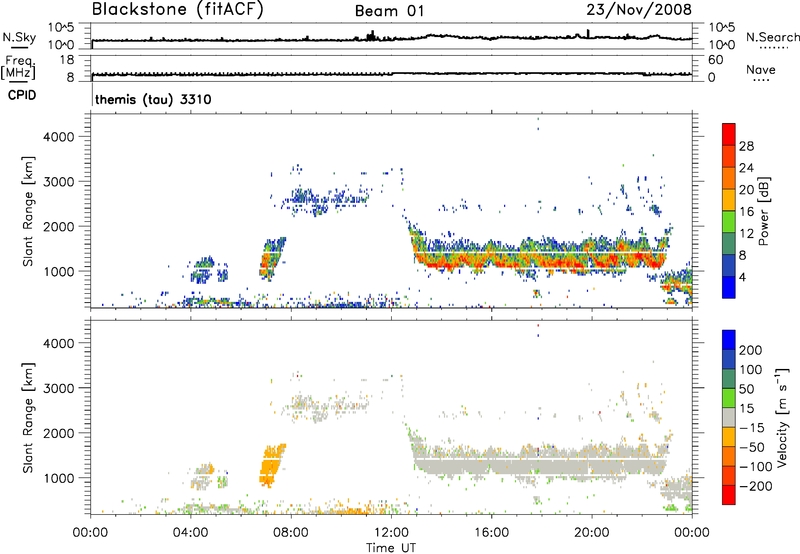Click the '60' tick right of frequency panel
The image size is (800, 554).
(715, 60)
